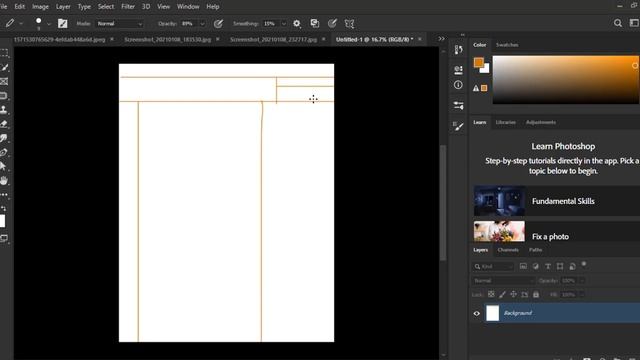The height and width of the screenshot is (360, 640).
Task: Toggle adjustment layer filter icon
Action: (x=536, y=266)
